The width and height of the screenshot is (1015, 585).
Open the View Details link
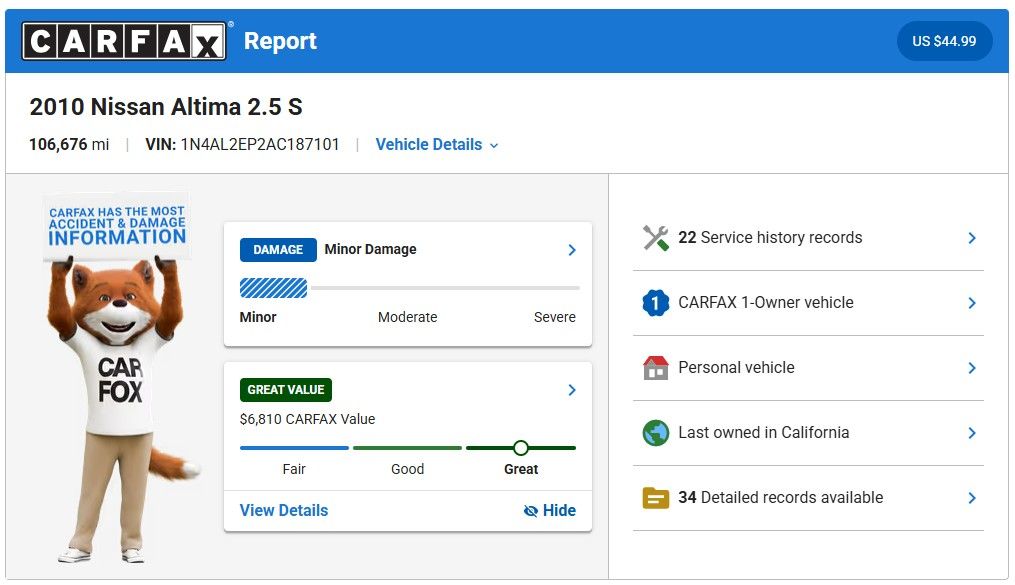pos(284,511)
